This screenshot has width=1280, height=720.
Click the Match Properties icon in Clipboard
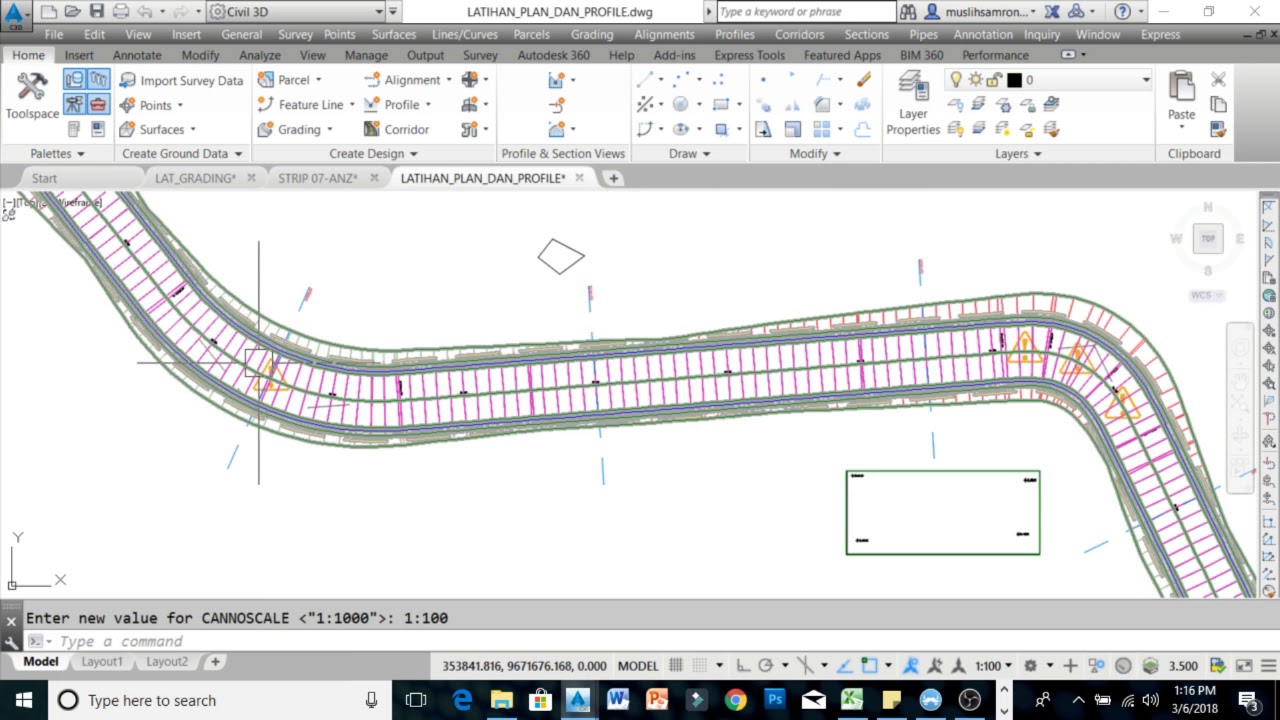[x=1218, y=129]
